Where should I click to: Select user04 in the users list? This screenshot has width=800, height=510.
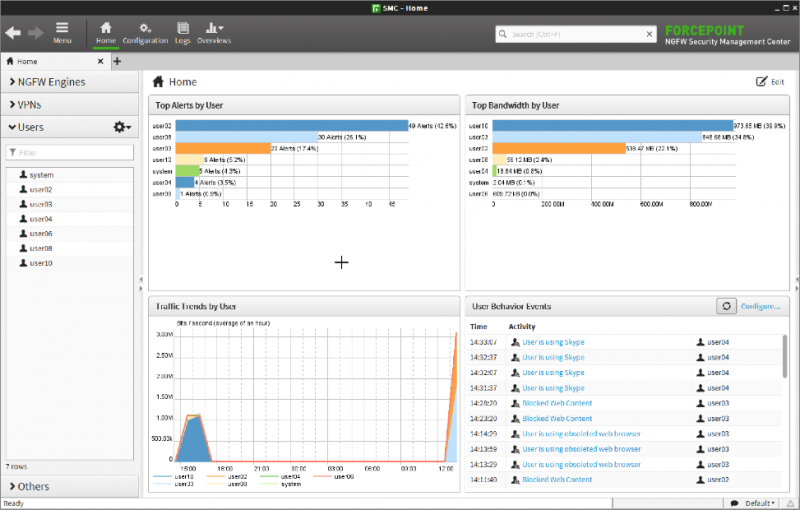point(70,219)
